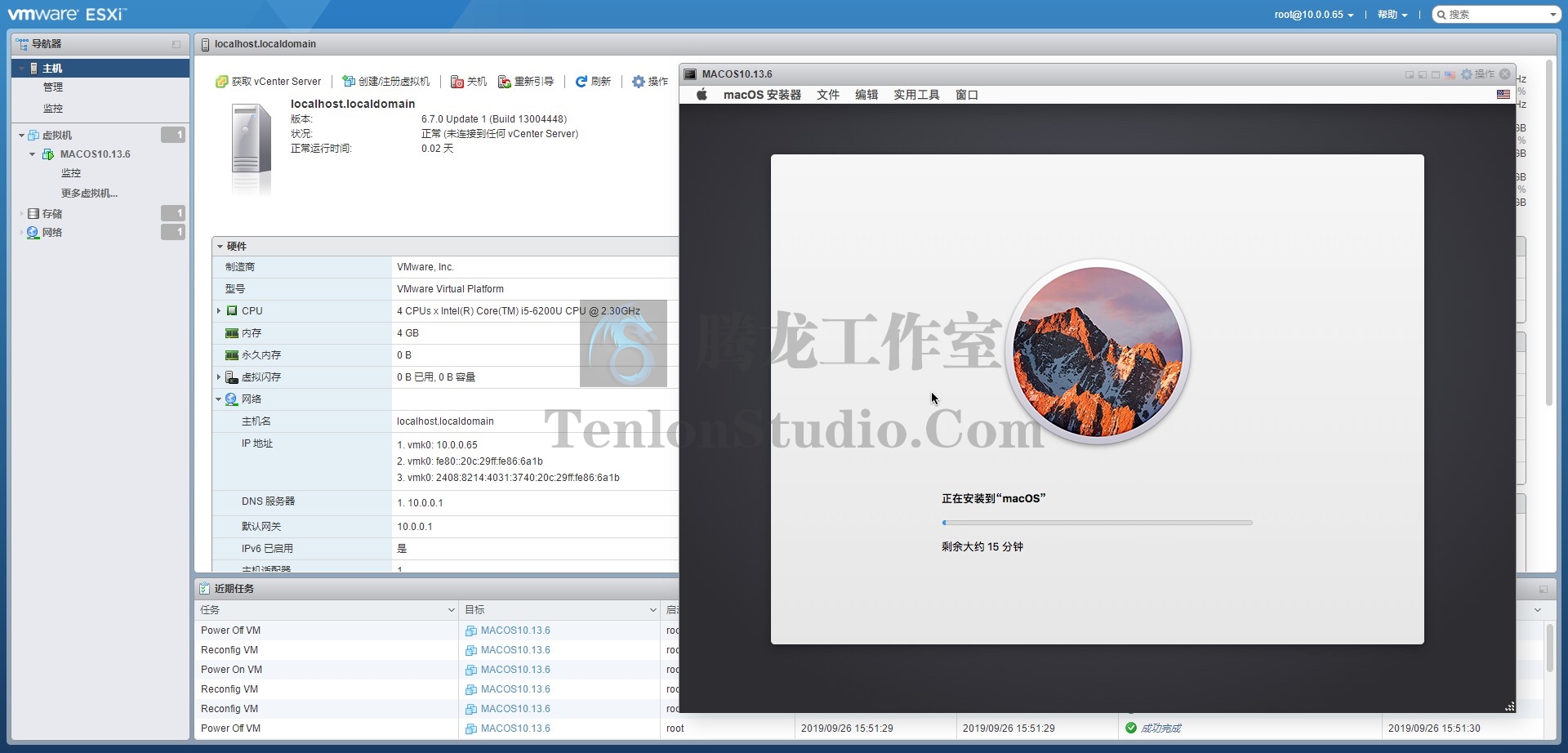This screenshot has height=753, width=1568.
Task: Click the 刷新 refresh button
Action: pyautogui.click(x=593, y=82)
